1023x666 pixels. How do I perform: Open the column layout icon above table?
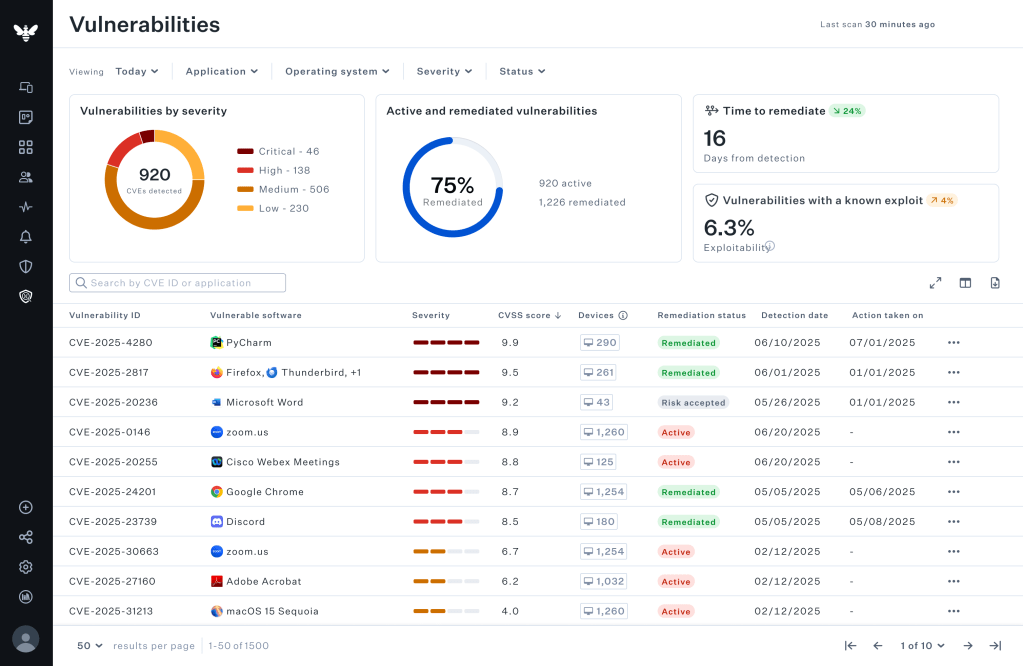[965, 283]
